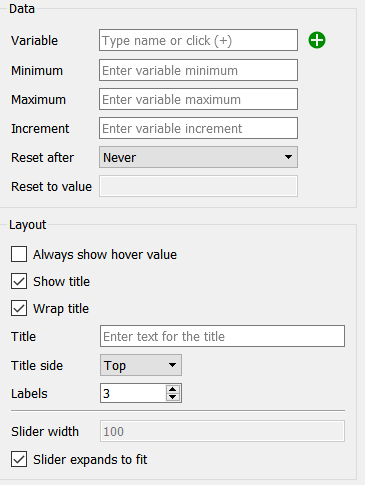
Task: Disable Slider expands to fit checkbox
Action: (19, 459)
